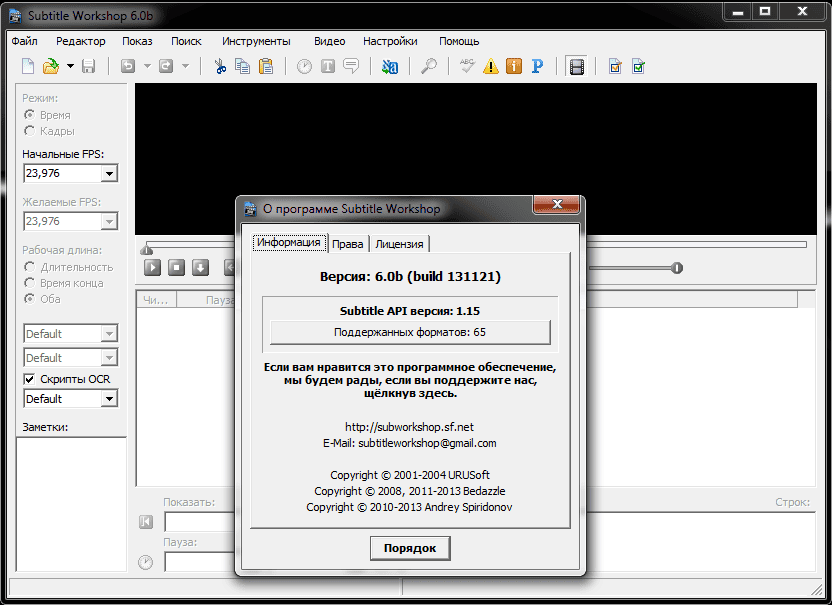
Task: Select the Кадры mode radio button
Action: (30, 131)
